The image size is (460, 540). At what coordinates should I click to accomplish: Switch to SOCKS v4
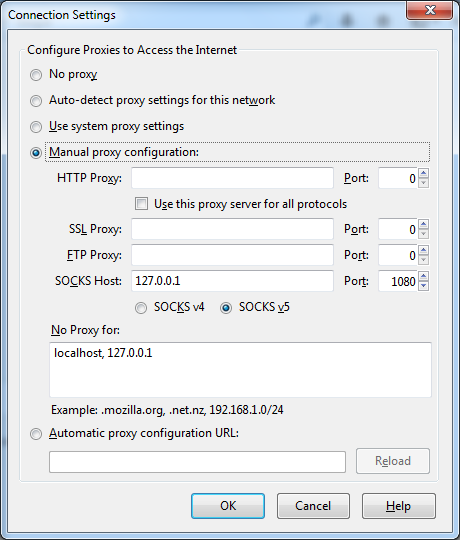click(x=141, y=308)
